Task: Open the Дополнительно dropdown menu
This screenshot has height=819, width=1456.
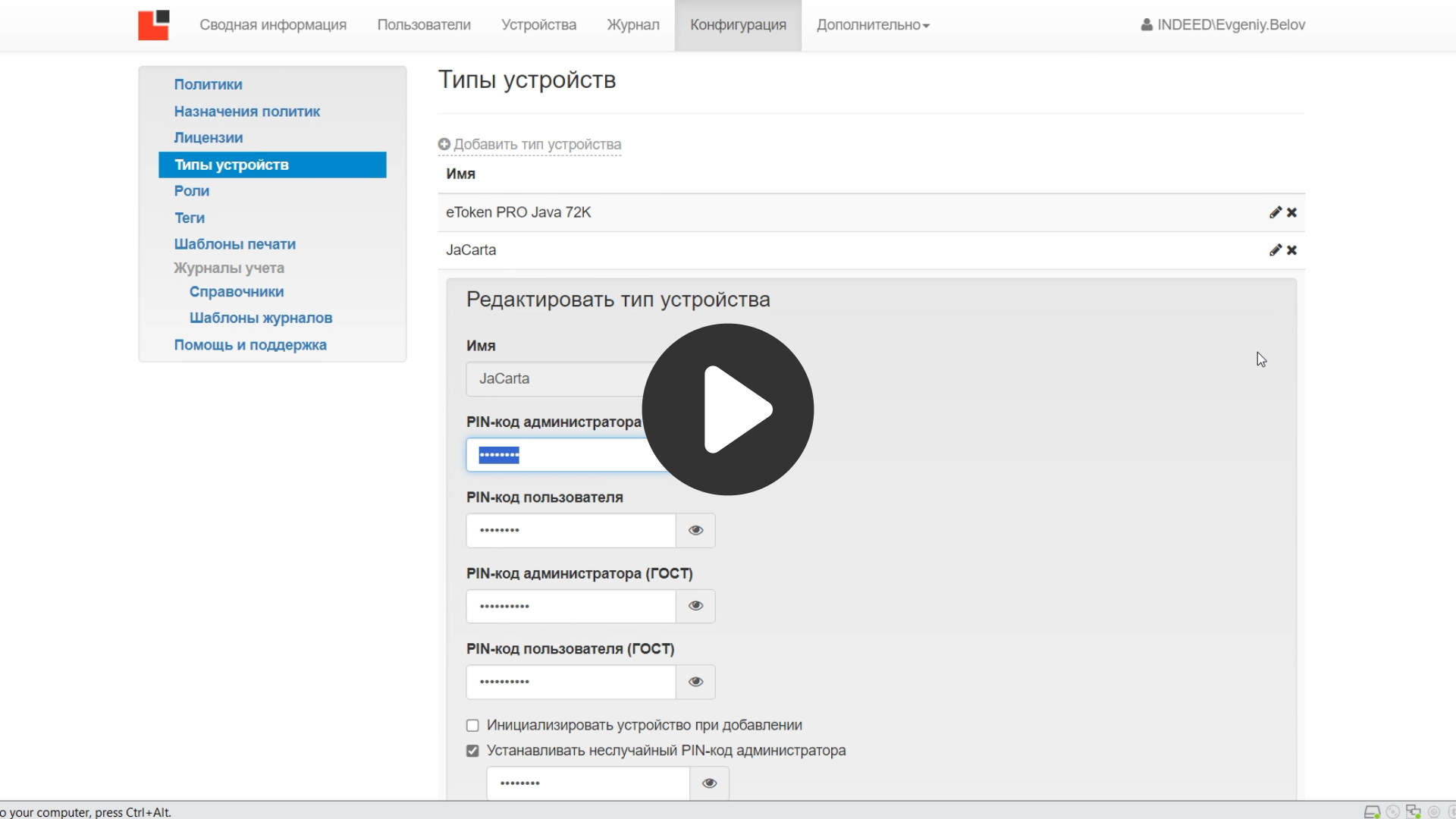Action: (x=871, y=24)
